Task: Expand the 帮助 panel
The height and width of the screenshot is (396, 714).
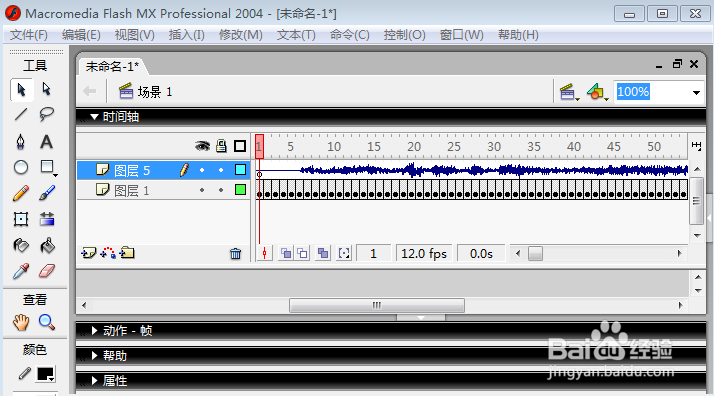Action: pyautogui.click(x=94, y=355)
